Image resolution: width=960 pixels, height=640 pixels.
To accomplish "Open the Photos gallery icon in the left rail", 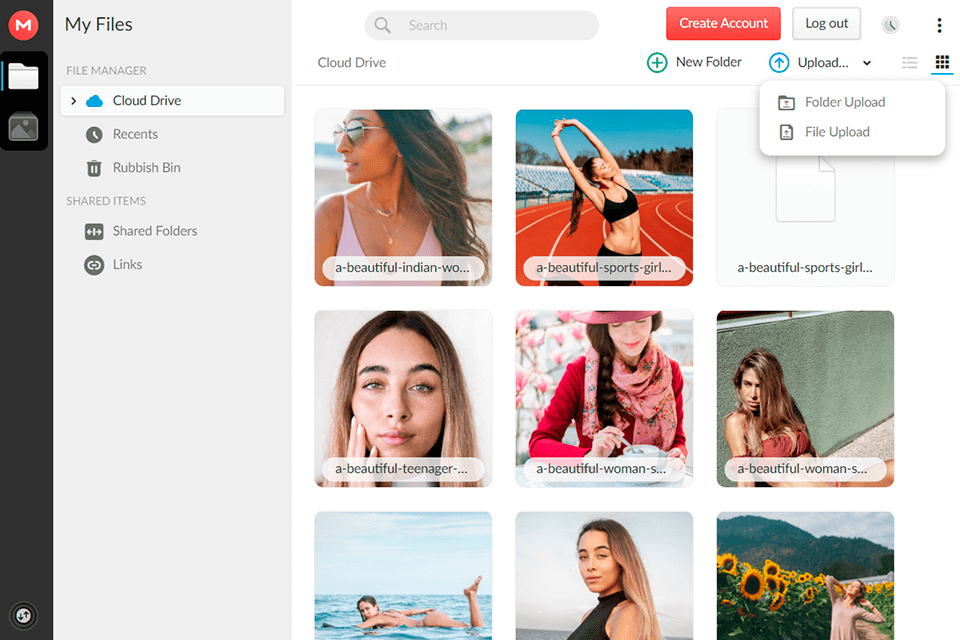I will point(23,127).
